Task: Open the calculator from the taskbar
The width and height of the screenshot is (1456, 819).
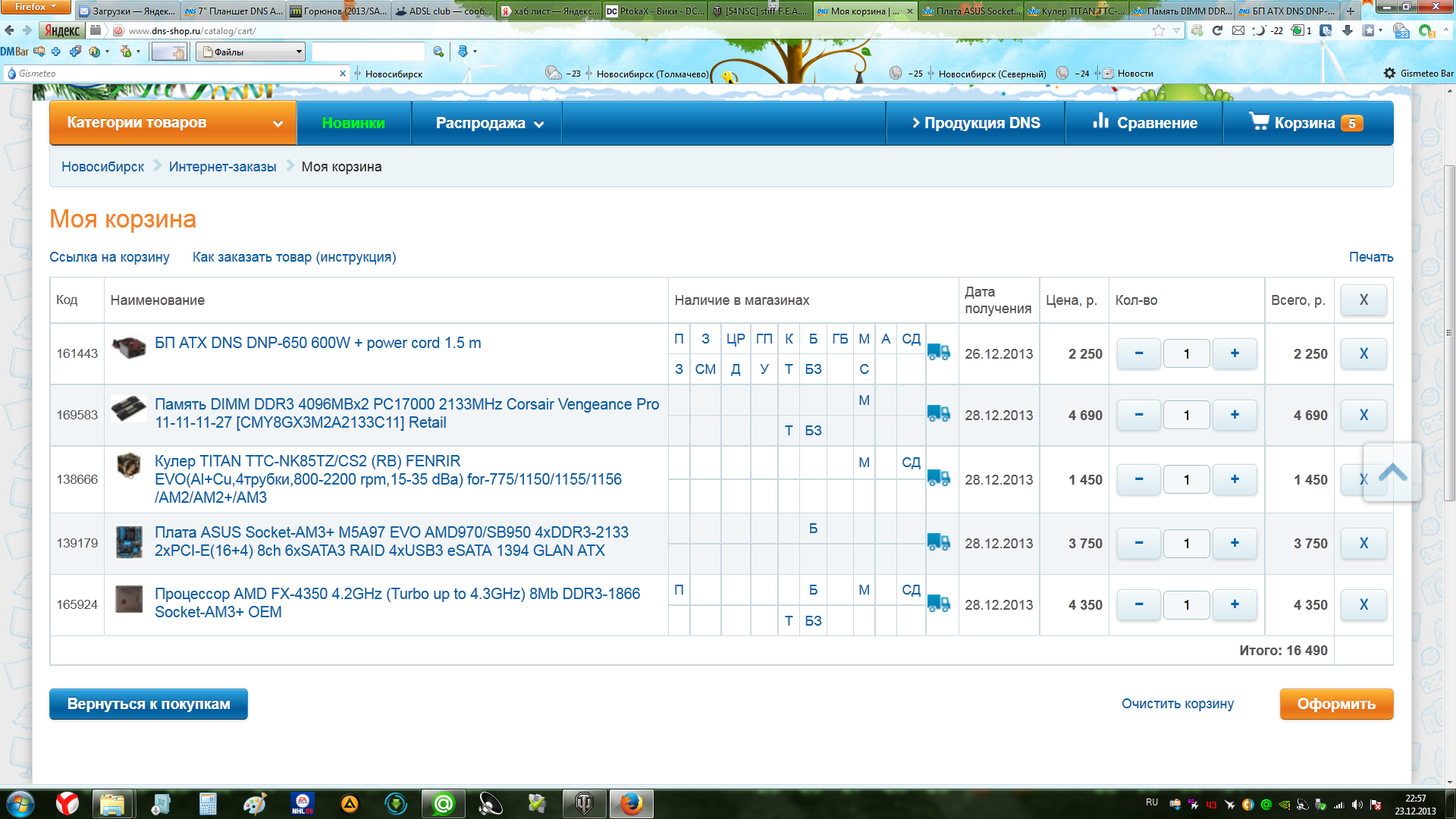Action: tap(208, 803)
